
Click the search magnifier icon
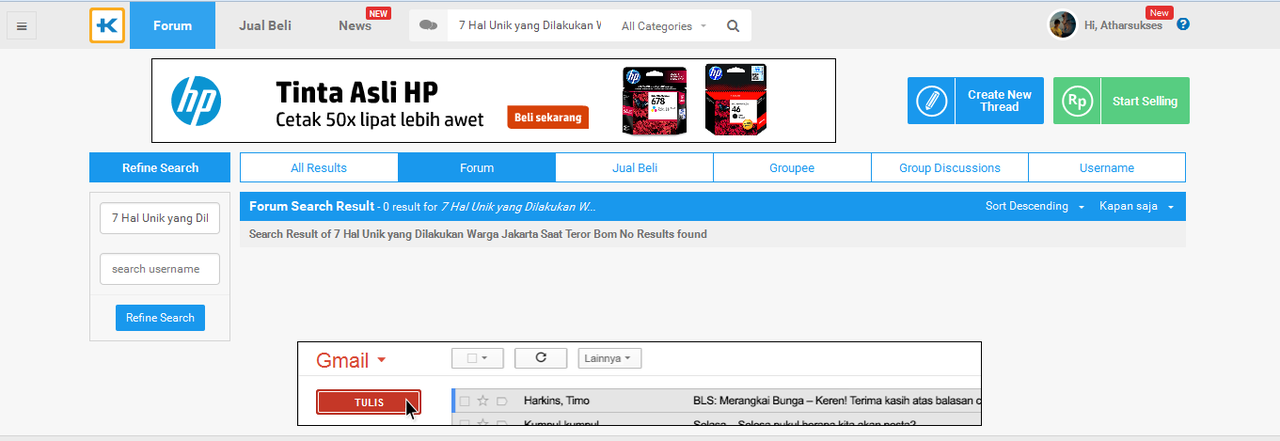[733, 26]
